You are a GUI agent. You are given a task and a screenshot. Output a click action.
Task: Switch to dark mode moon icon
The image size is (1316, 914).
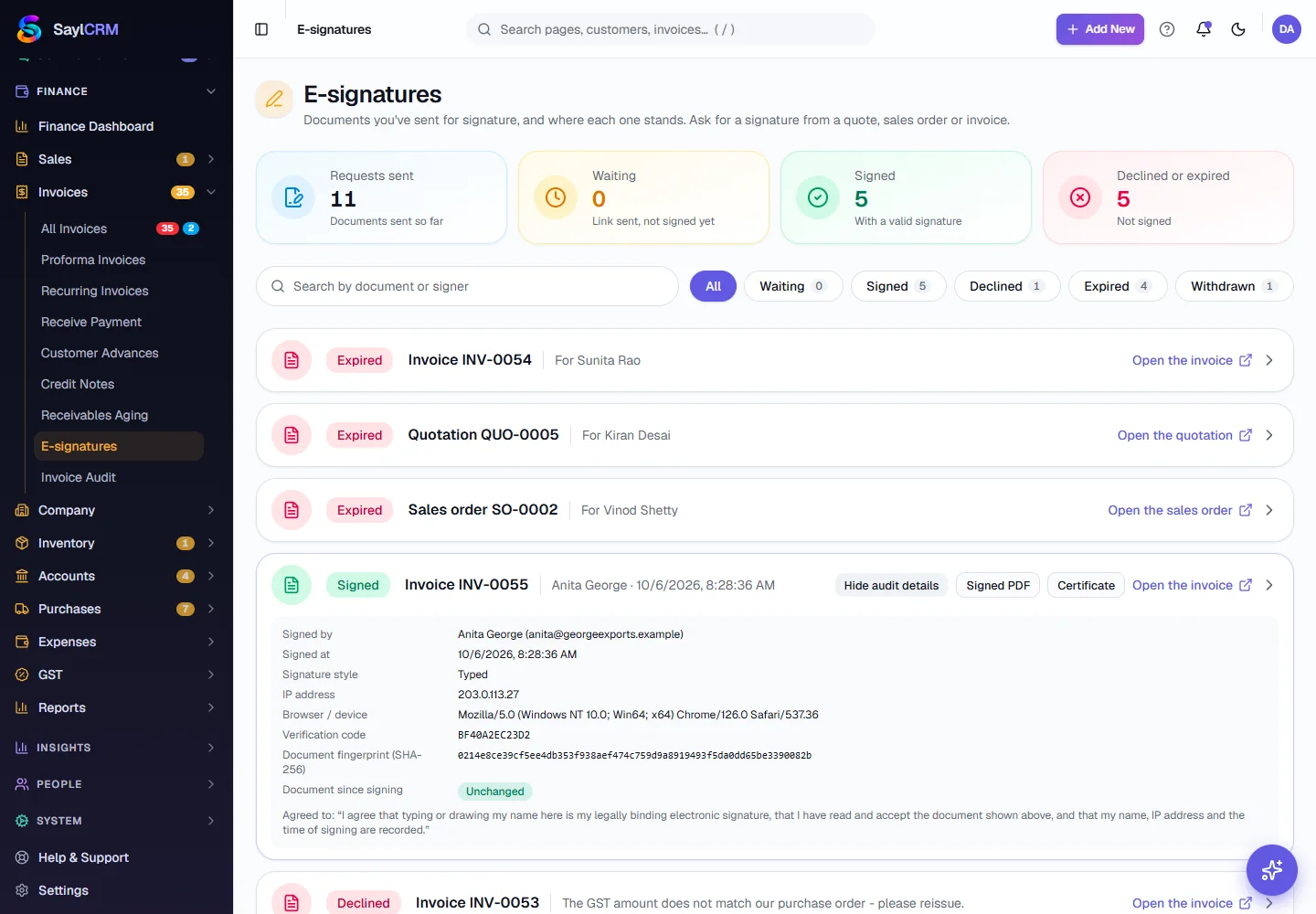coord(1238,29)
